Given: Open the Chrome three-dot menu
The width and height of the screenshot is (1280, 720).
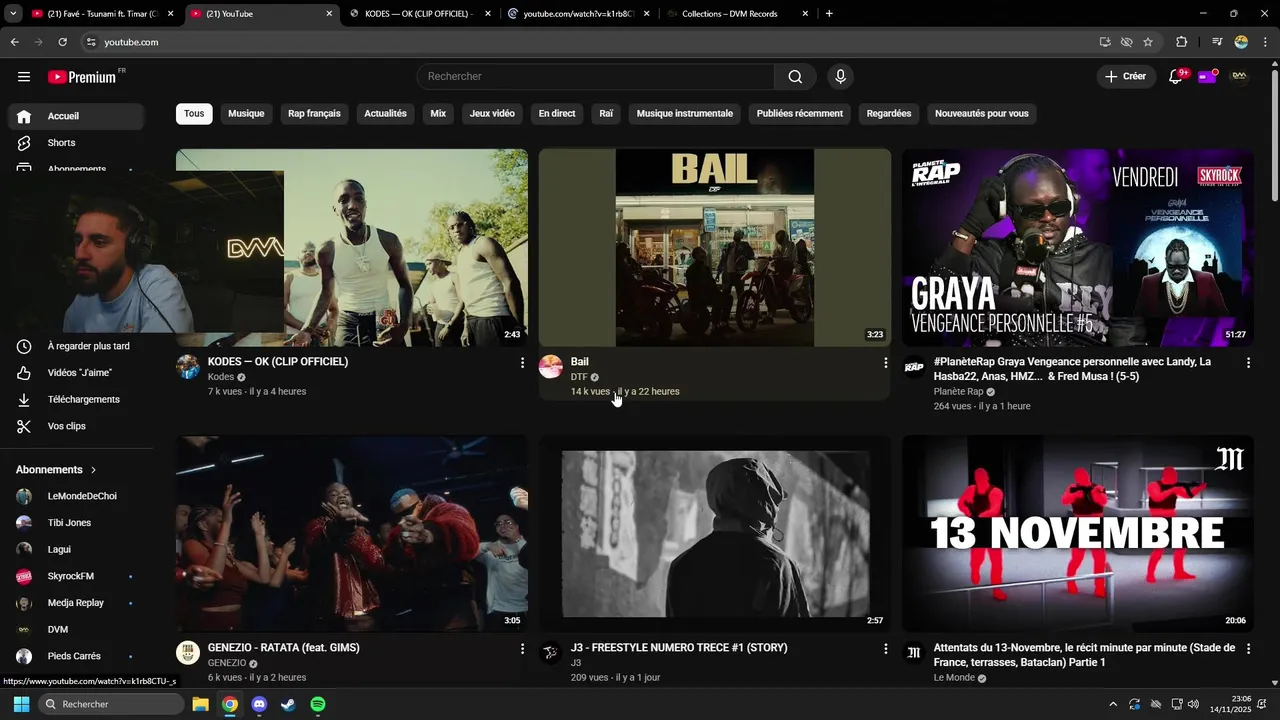Looking at the screenshot, I should click(1264, 42).
